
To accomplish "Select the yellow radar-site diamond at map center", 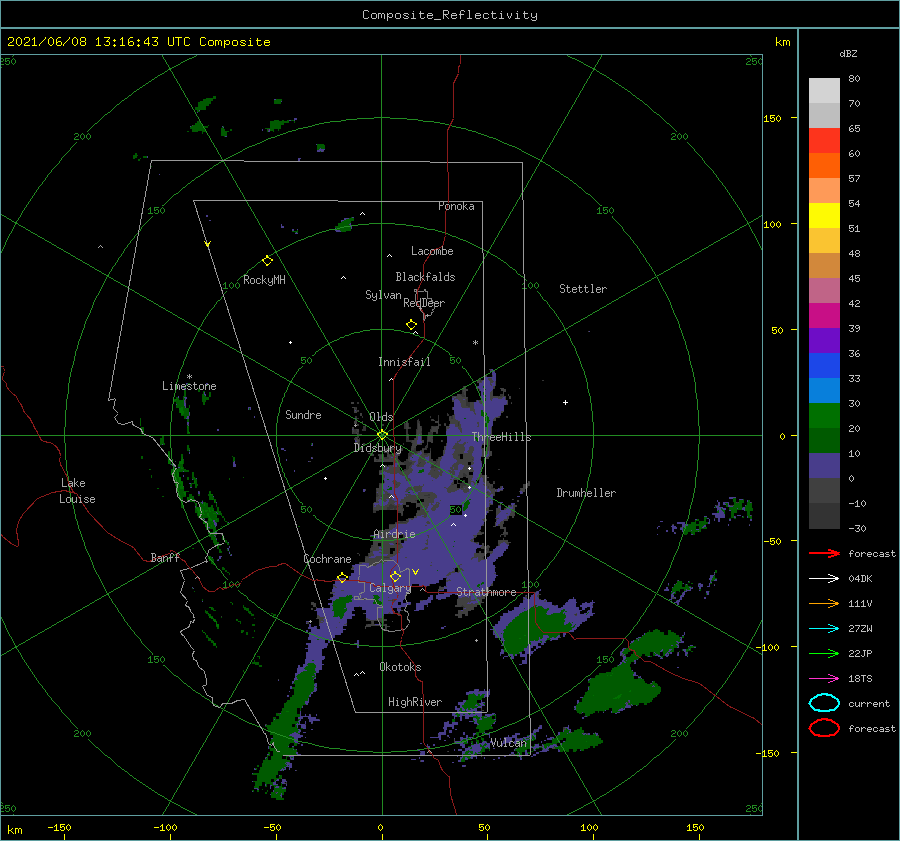I will [382, 435].
